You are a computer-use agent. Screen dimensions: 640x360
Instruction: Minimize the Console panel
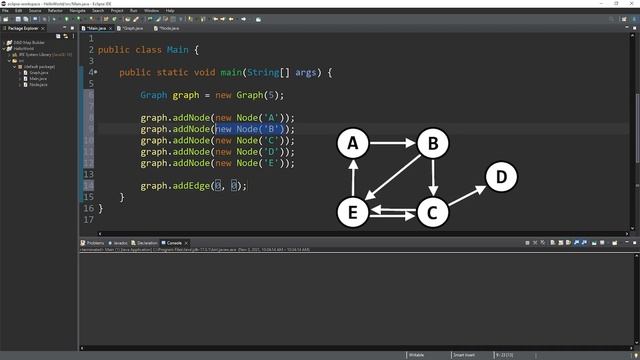[x=627, y=242]
